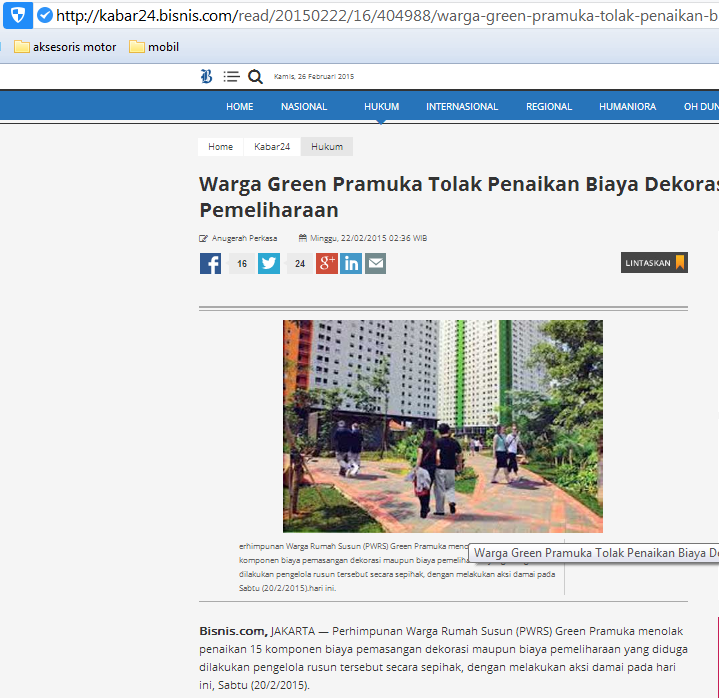Click the verified checkmark badge beside URL
The width and height of the screenshot is (719, 698).
click(x=44, y=16)
